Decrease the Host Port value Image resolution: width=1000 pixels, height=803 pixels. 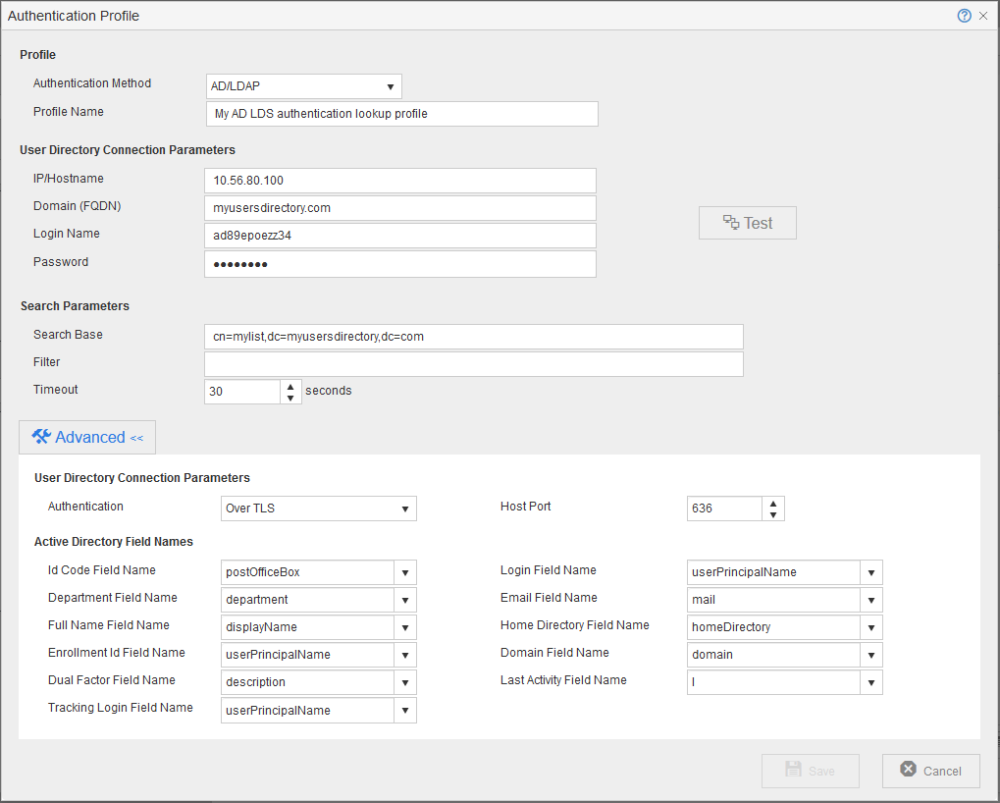pos(773,515)
